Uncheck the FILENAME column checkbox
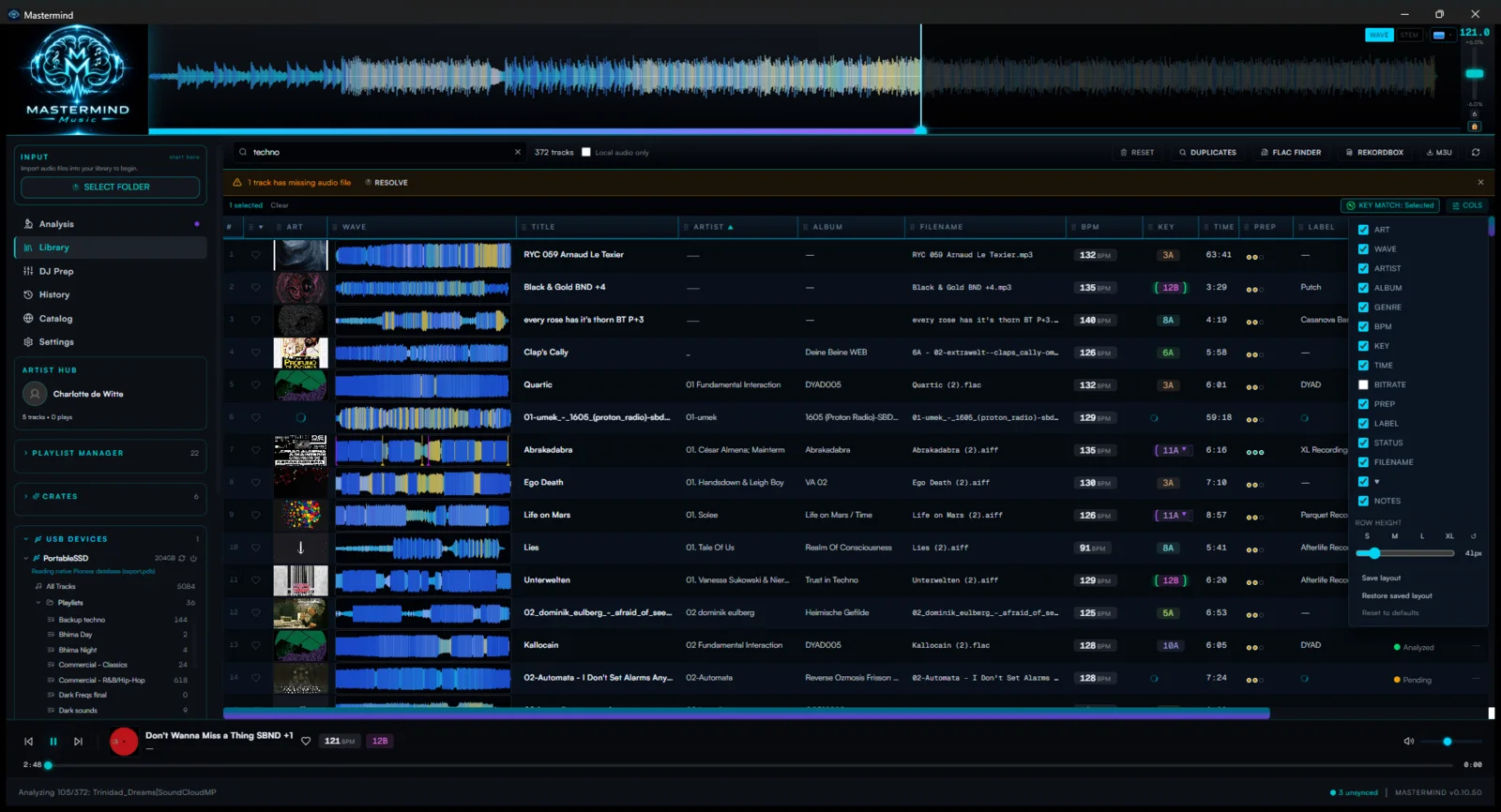The width and height of the screenshot is (1501, 812). (1363, 462)
